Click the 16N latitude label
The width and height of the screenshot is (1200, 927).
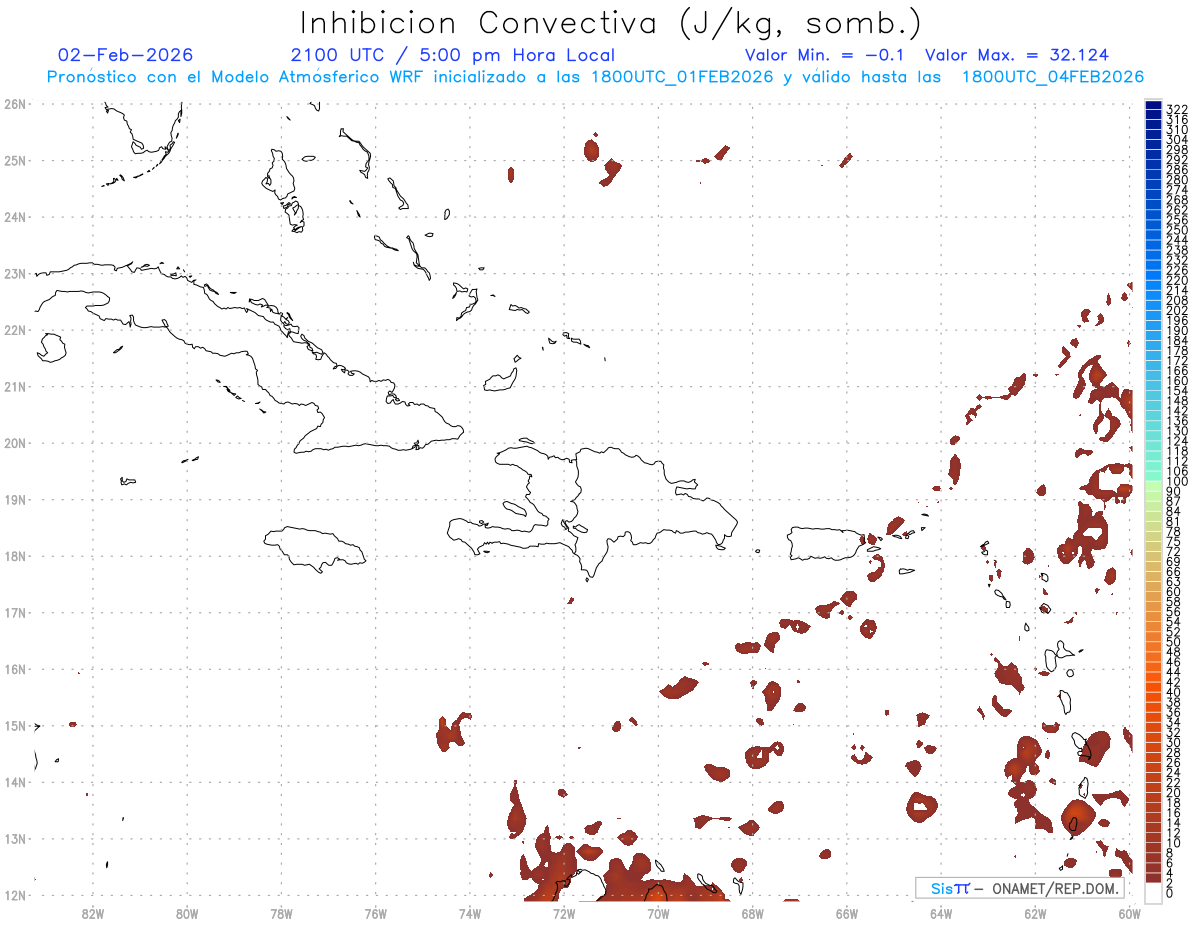click(x=15, y=669)
